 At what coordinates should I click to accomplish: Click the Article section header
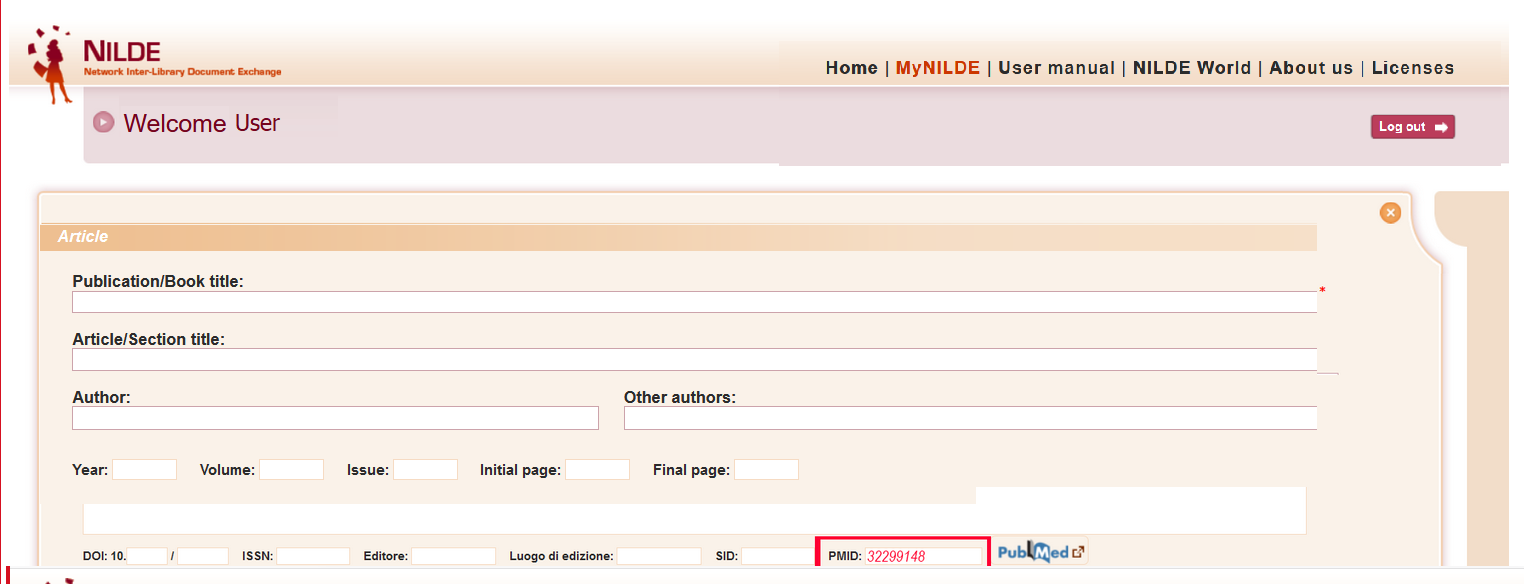pyautogui.click(x=678, y=237)
